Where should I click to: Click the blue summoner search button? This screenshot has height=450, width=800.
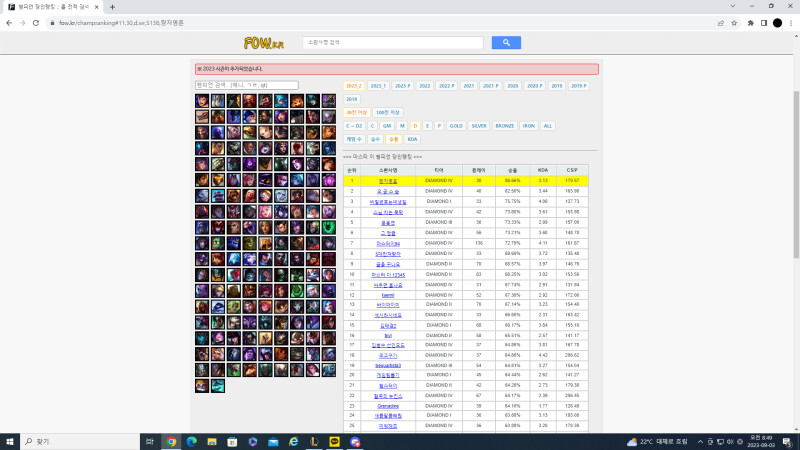(x=506, y=43)
